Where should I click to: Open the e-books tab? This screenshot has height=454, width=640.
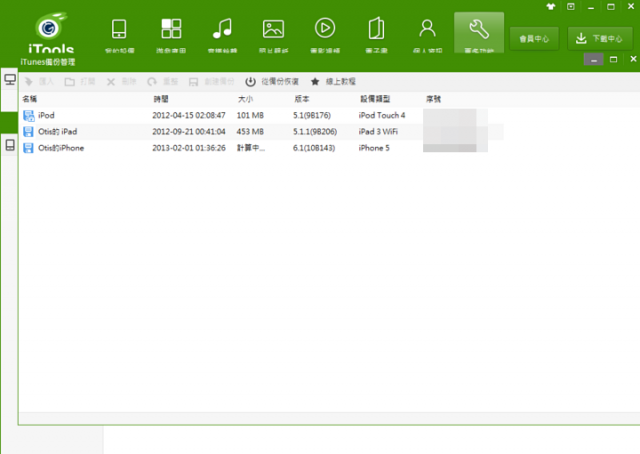[376, 34]
